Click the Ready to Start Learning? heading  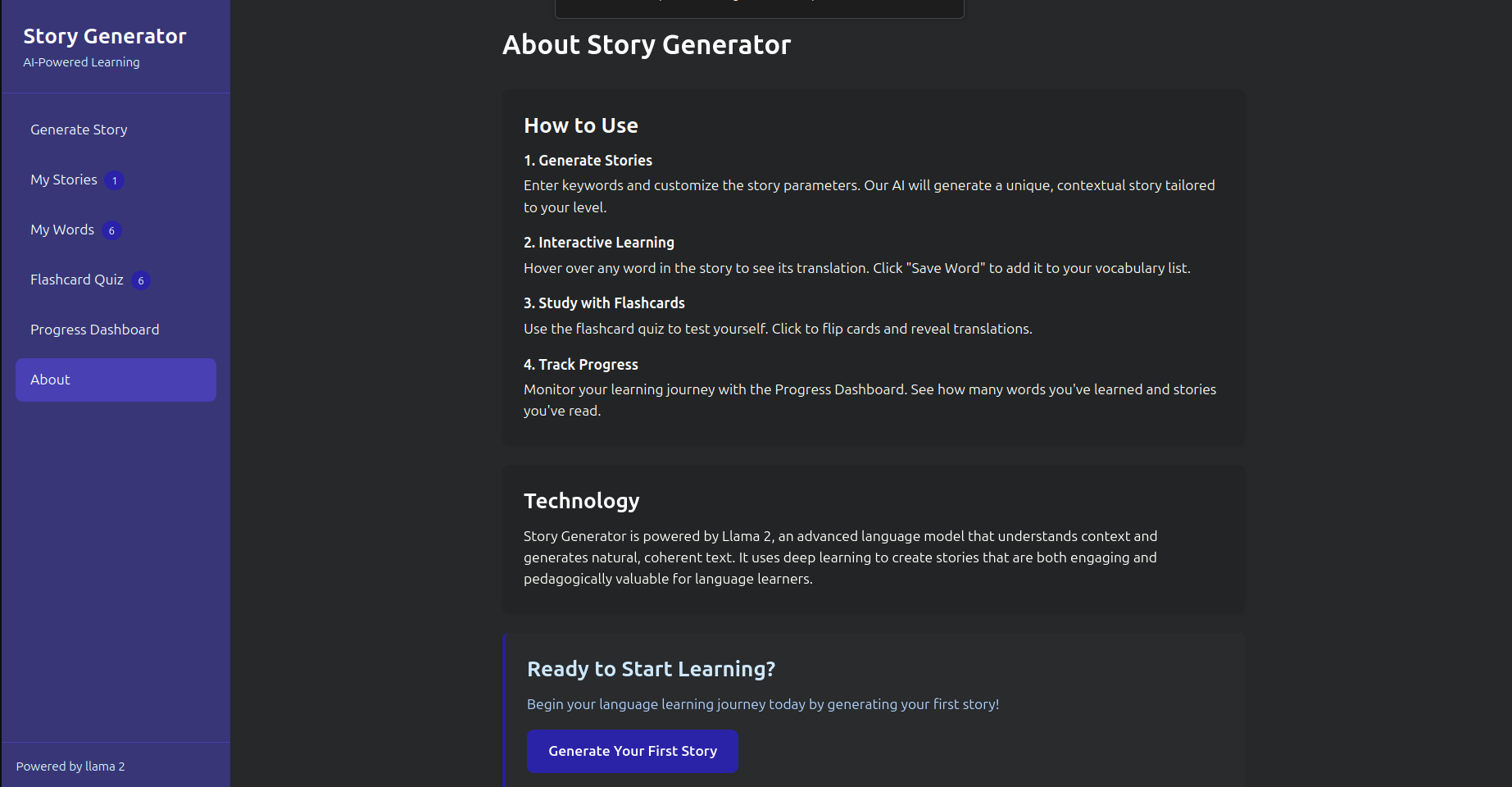click(x=652, y=669)
